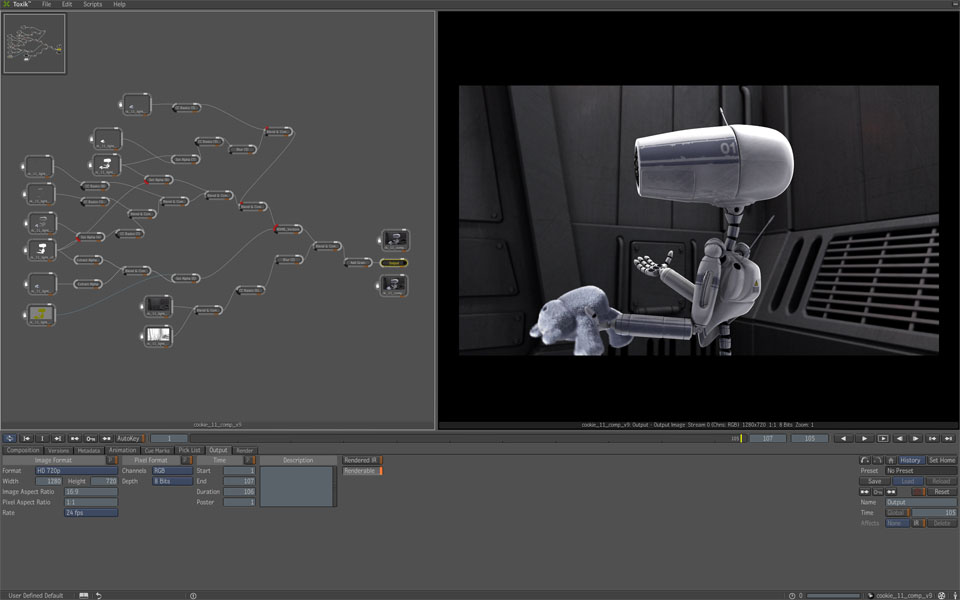Click the undo arrow in status bar

pyautogui.click(x=98, y=595)
